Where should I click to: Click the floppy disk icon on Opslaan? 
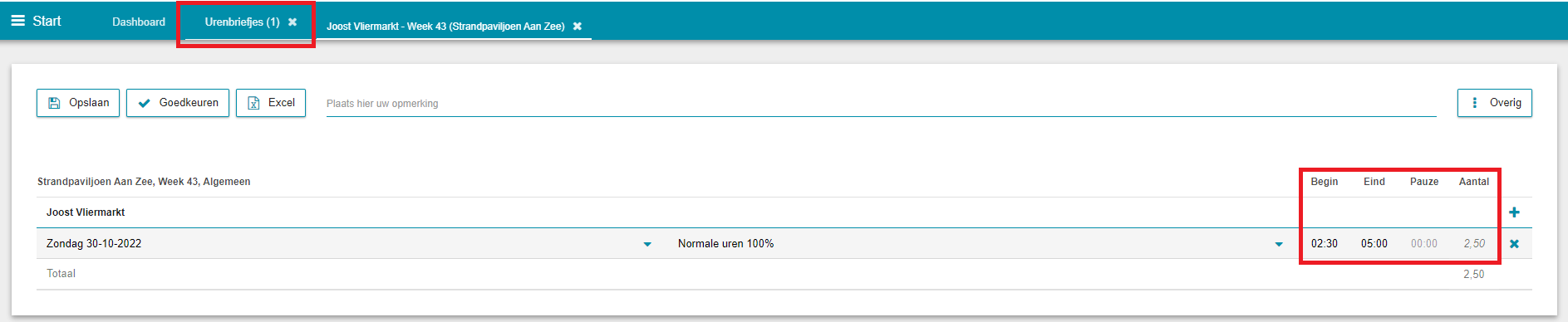click(54, 103)
